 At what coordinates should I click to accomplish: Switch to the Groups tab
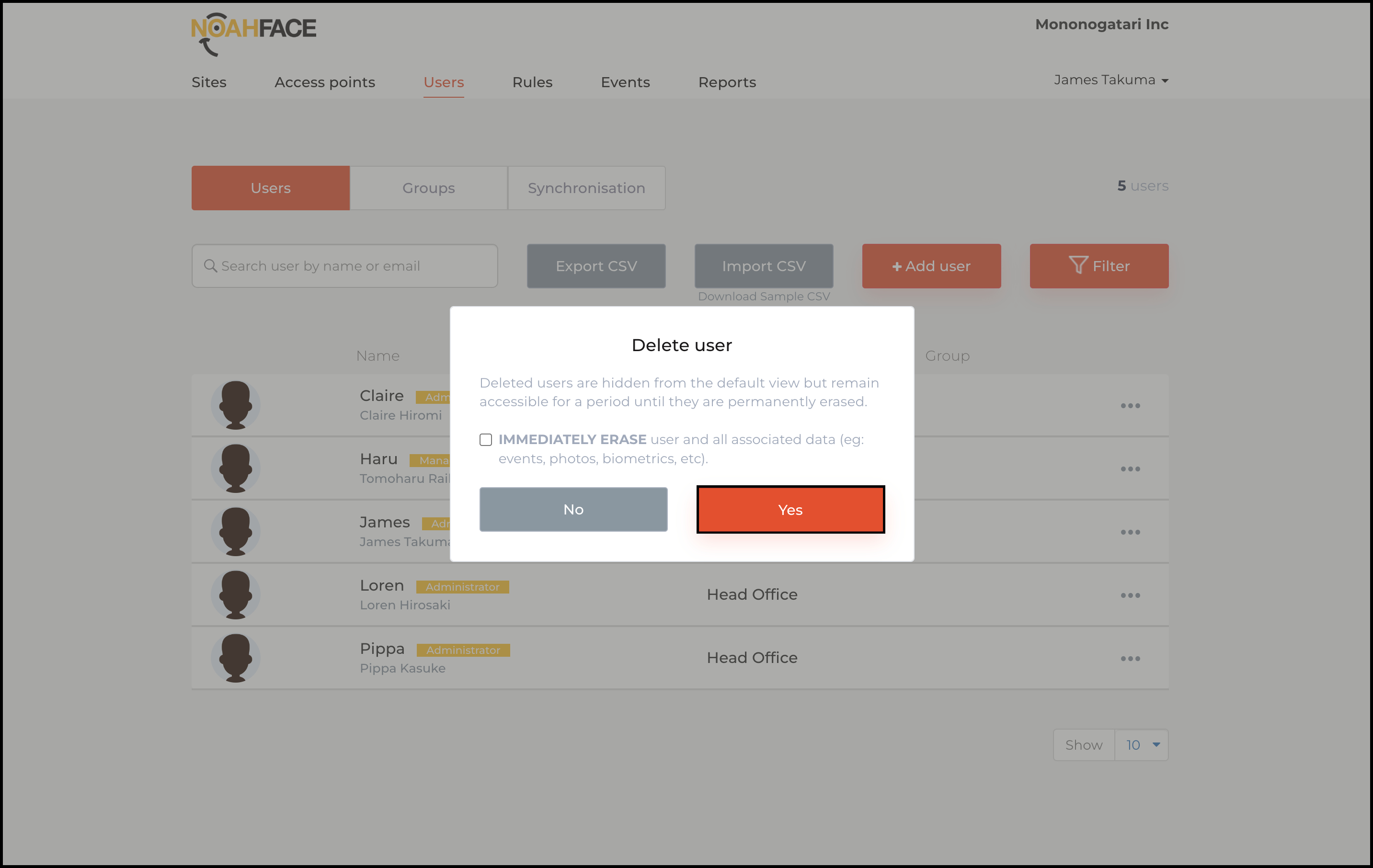pos(428,188)
